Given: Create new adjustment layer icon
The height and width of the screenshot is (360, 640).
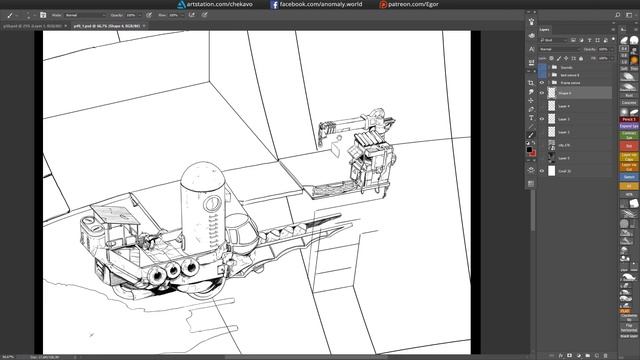Looking at the screenshot, I should coord(578,356).
